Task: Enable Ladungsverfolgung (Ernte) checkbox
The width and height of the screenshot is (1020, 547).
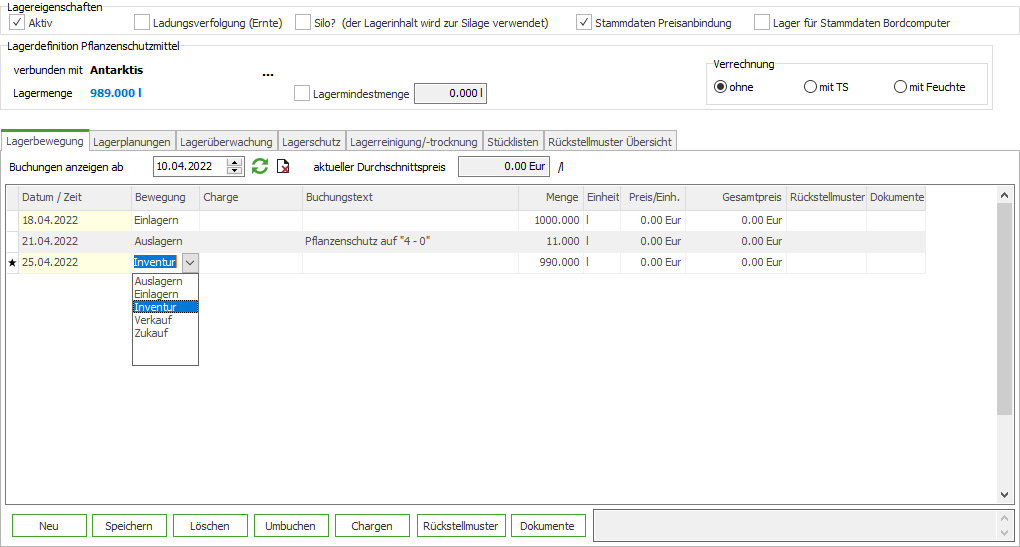Action: pos(142,22)
